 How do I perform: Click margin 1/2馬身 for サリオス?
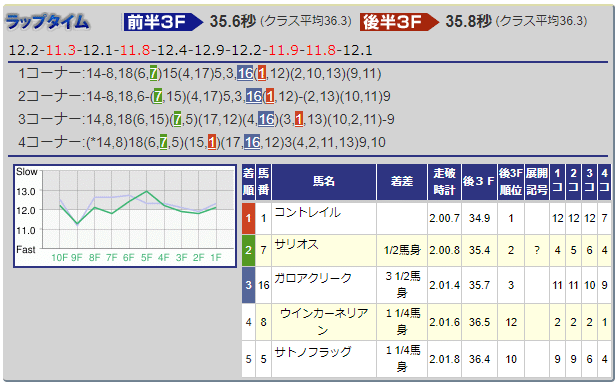(x=402, y=250)
